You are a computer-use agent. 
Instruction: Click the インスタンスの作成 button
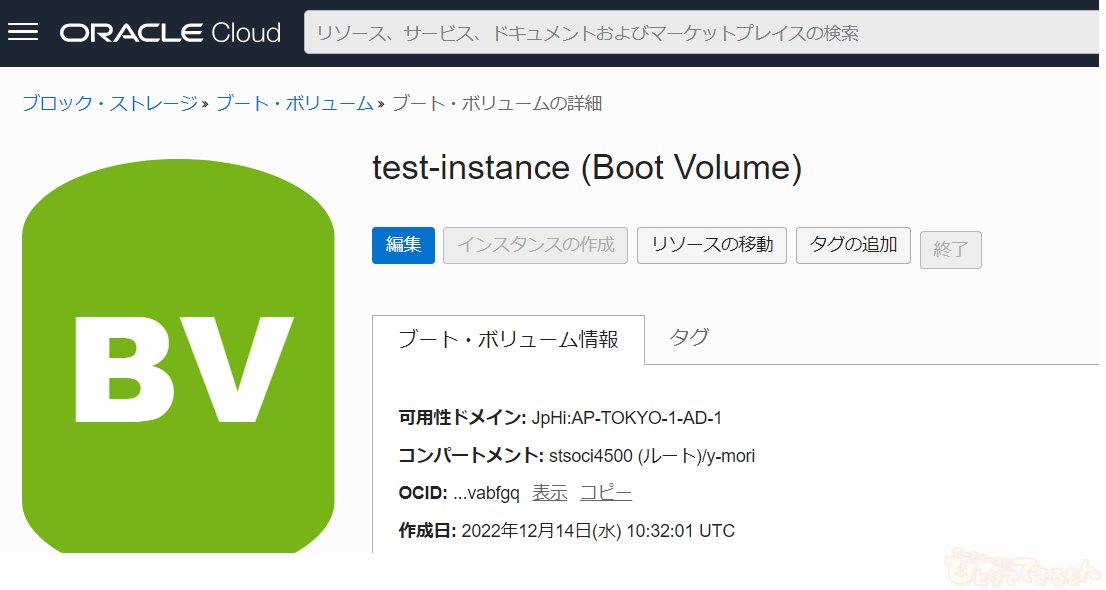[535, 245]
